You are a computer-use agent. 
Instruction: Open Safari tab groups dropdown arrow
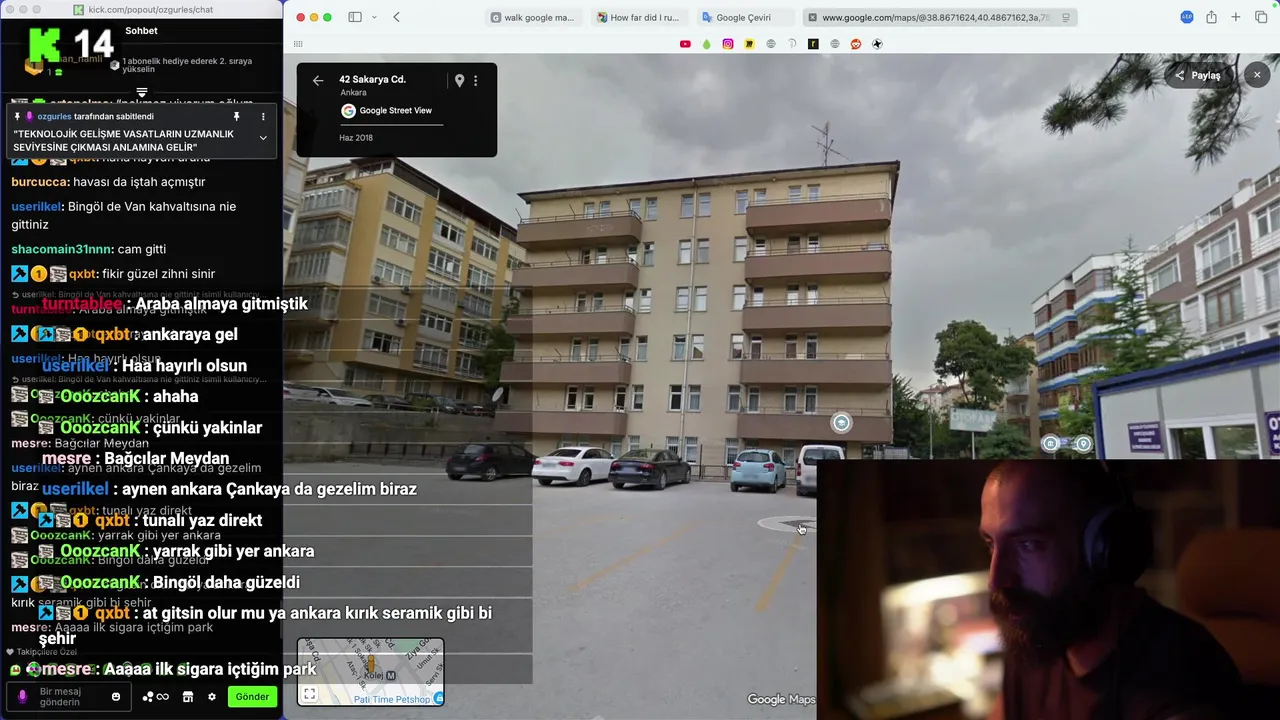(374, 17)
